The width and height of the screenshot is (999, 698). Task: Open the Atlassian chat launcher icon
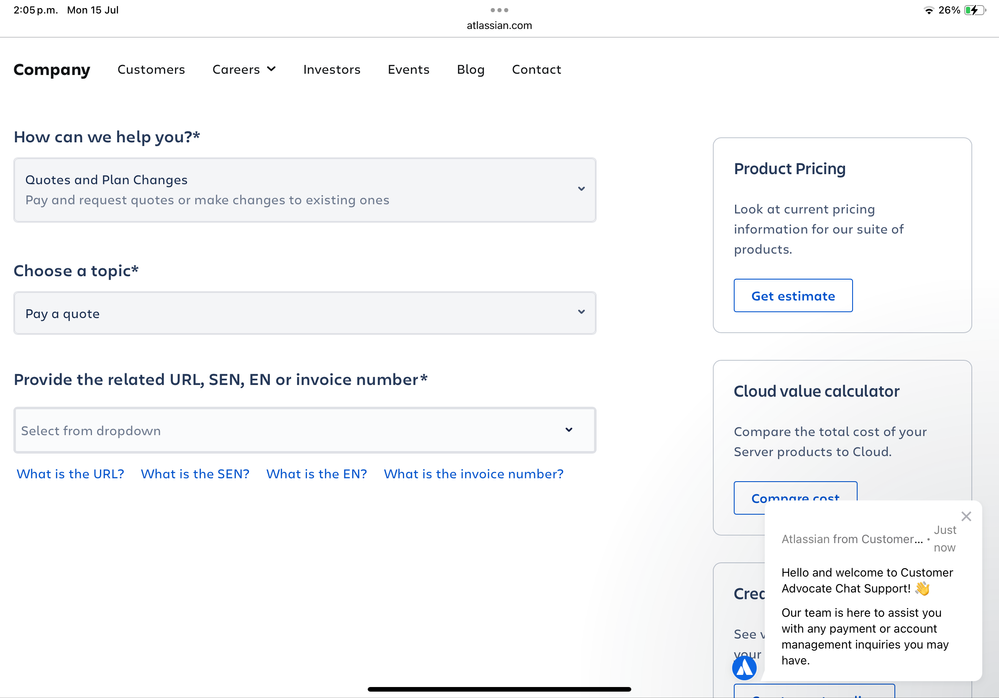744,667
